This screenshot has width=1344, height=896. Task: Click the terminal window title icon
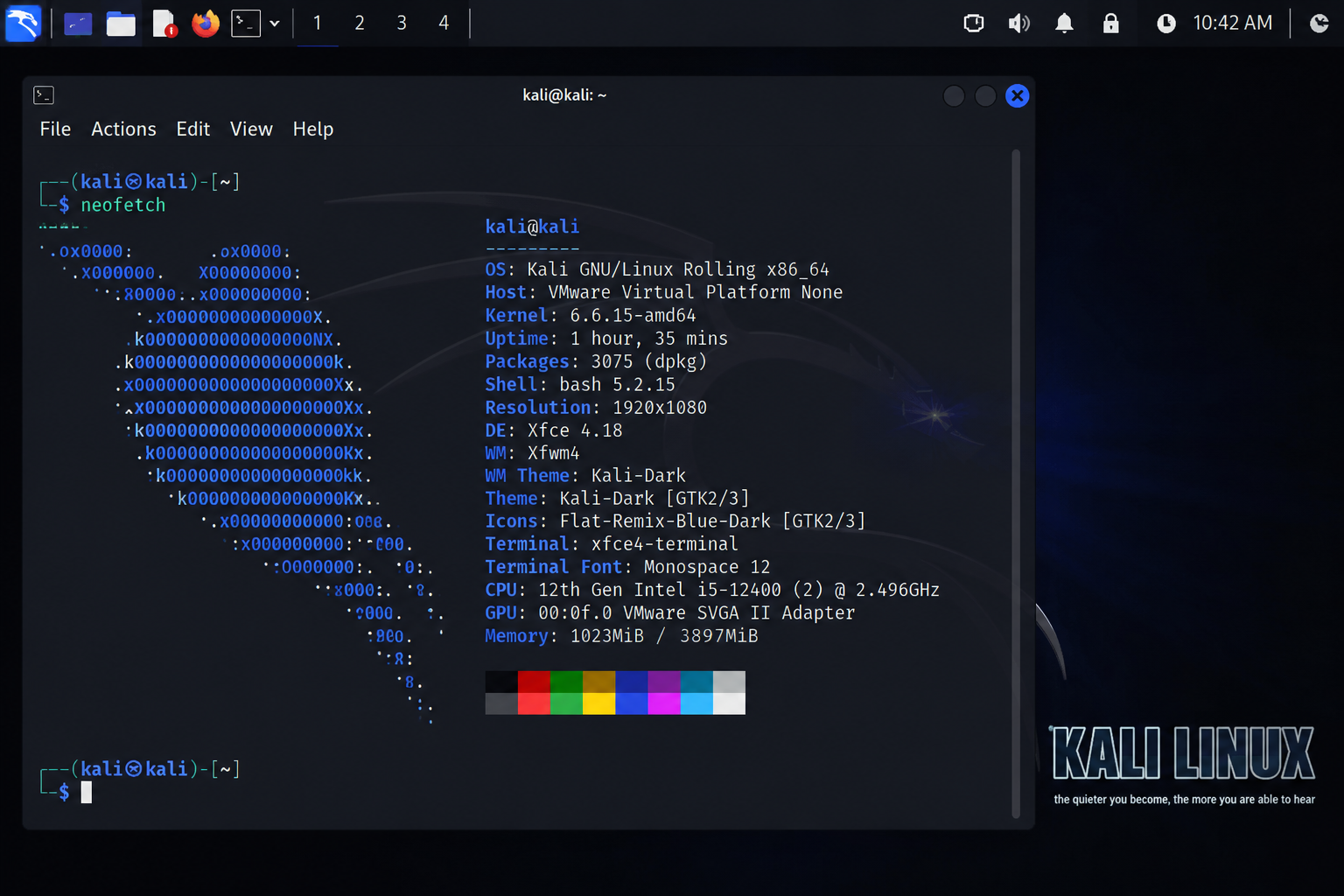(x=44, y=95)
